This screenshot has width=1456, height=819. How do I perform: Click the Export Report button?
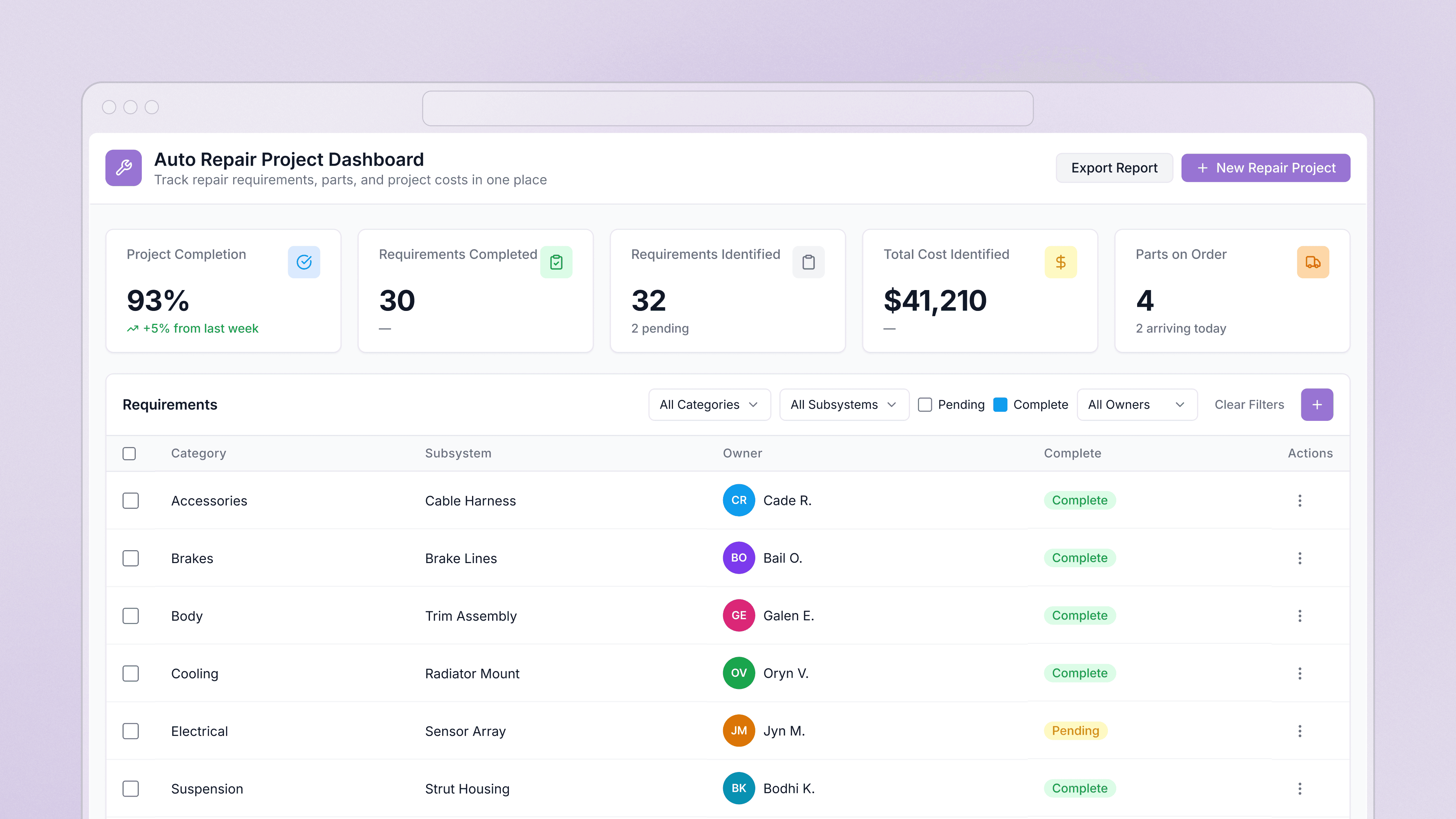click(x=1114, y=168)
